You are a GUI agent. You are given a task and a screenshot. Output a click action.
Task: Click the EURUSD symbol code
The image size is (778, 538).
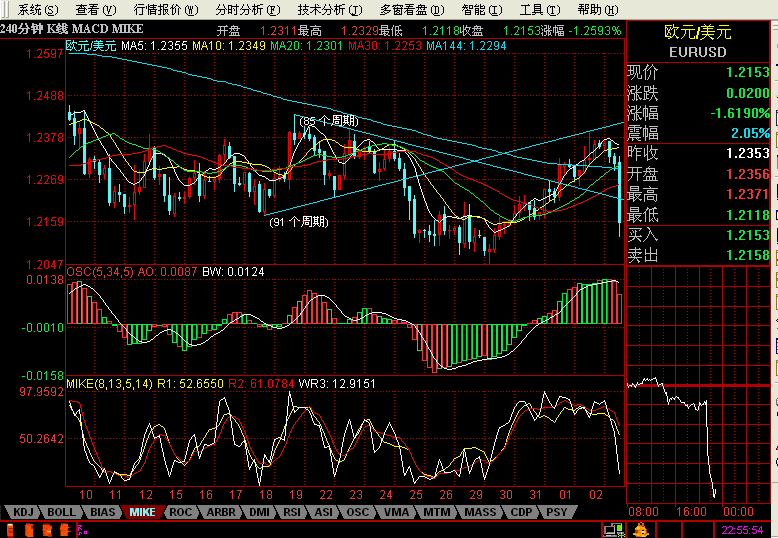click(x=698, y=52)
